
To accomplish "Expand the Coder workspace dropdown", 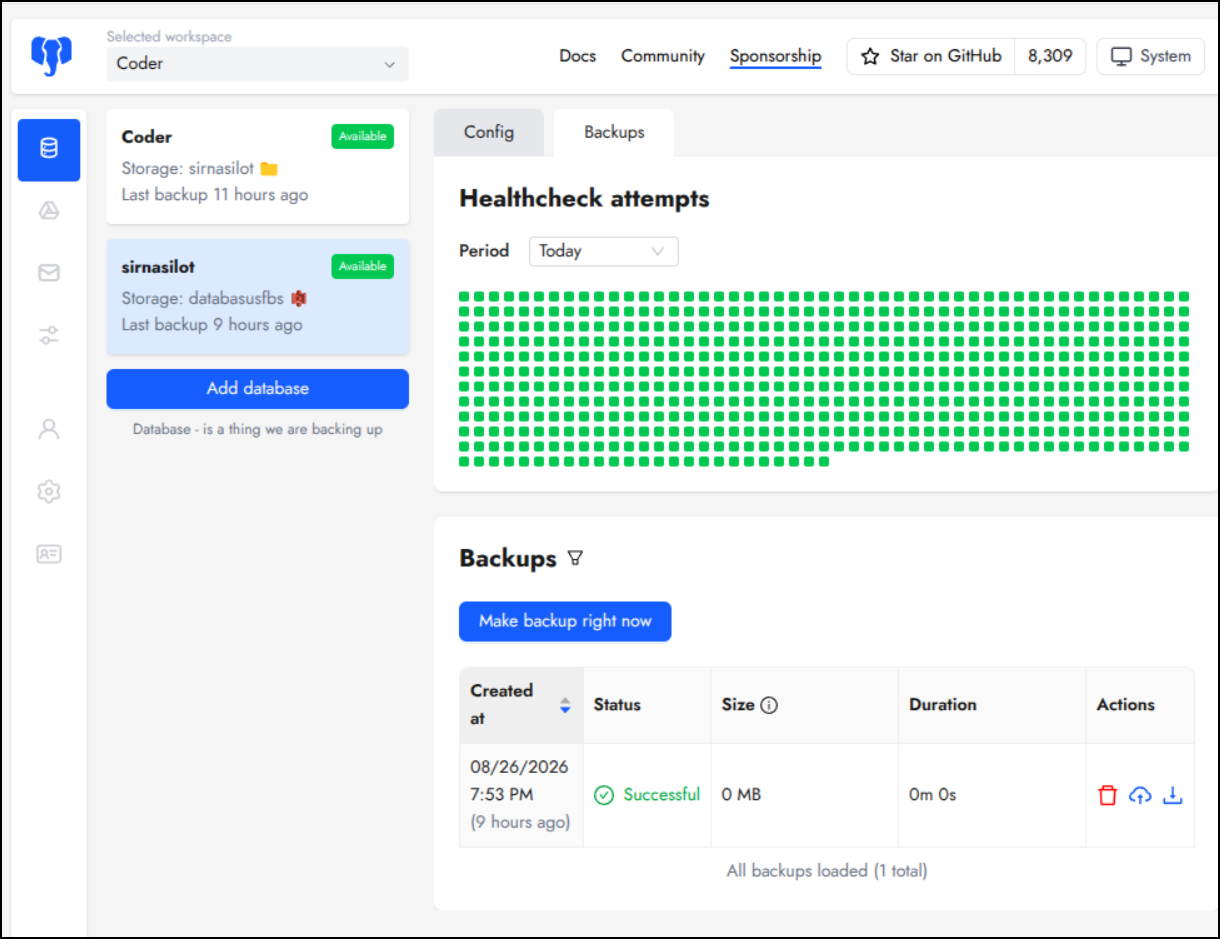I will [257, 64].
